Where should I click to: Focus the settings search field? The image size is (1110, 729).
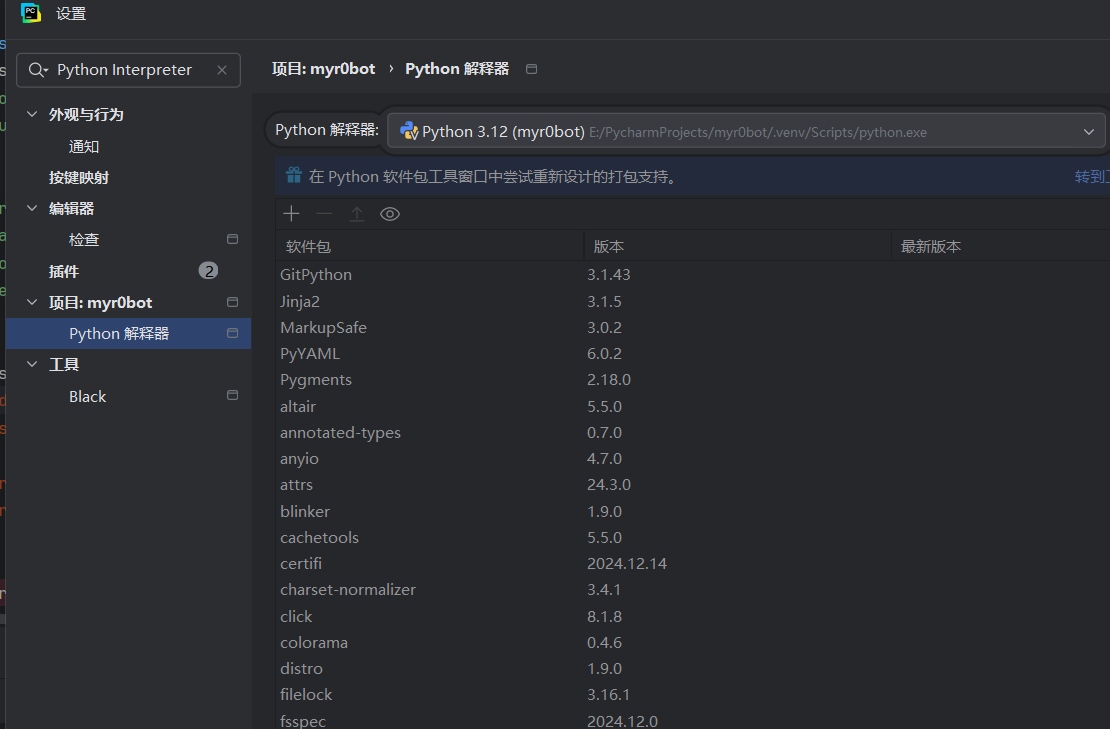pyautogui.click(x=128, y=70)
